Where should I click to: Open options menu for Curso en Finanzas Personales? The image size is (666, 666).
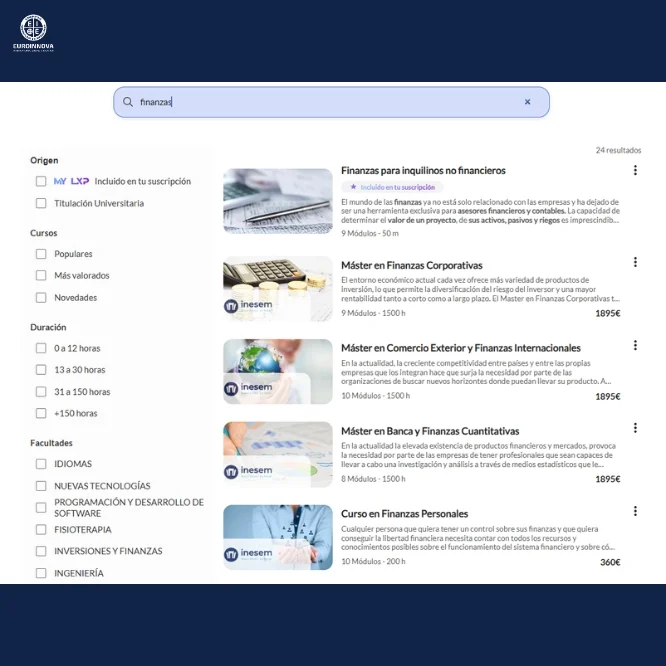point(635,511)
